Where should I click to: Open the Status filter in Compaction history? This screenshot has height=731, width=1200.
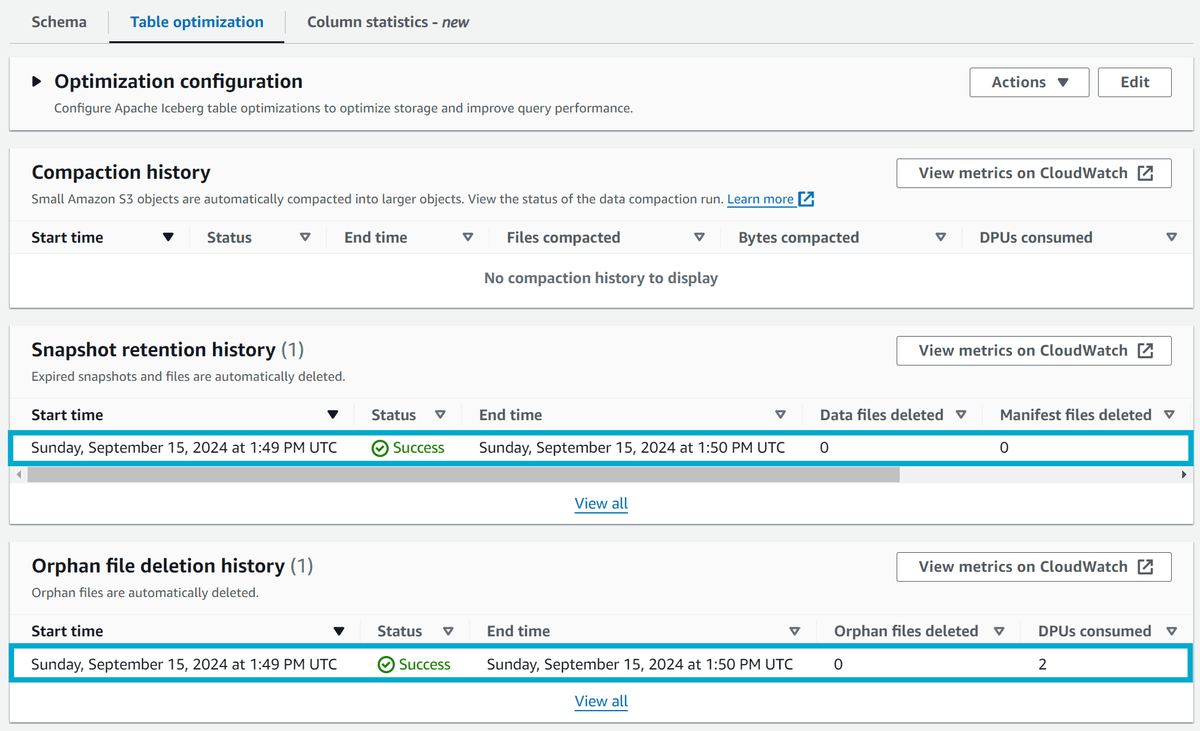tap(304, 237)
